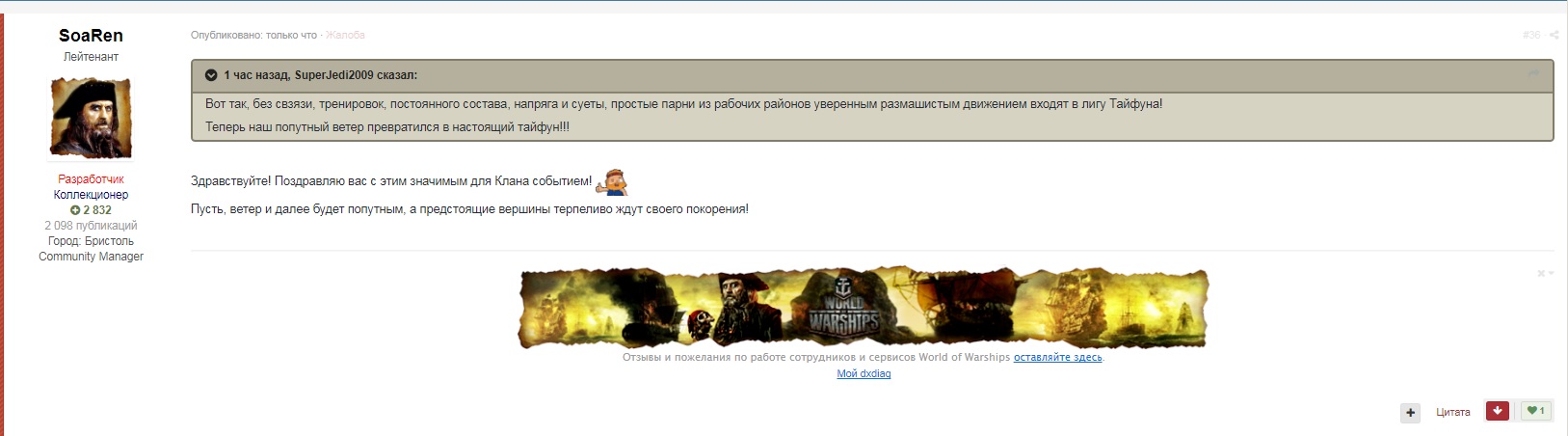This screenshot has height=436, width=1568.
Task: Click the share icon next to #36
Action: click(x=1554, y=35)
